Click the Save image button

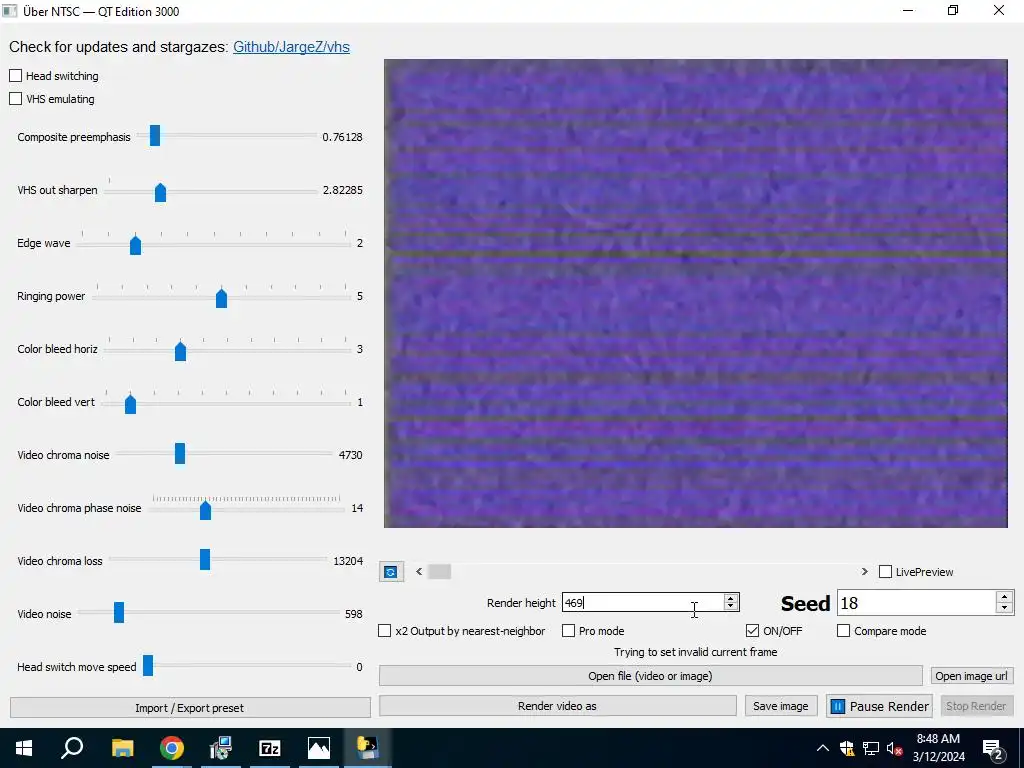tap(780, 706)
